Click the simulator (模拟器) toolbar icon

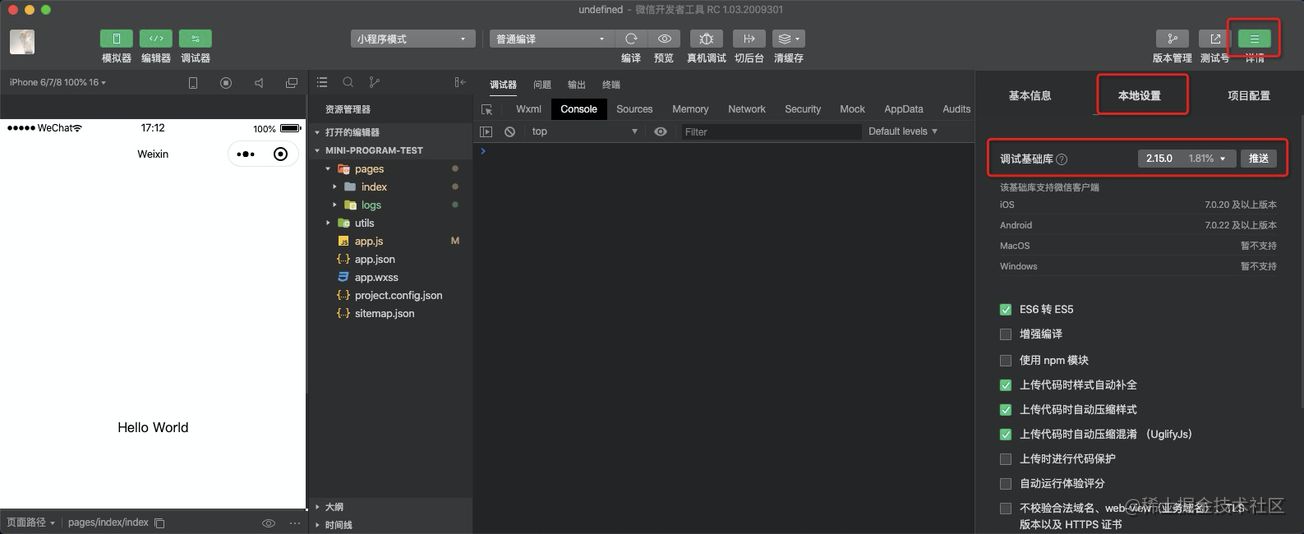tap(116, 39)
